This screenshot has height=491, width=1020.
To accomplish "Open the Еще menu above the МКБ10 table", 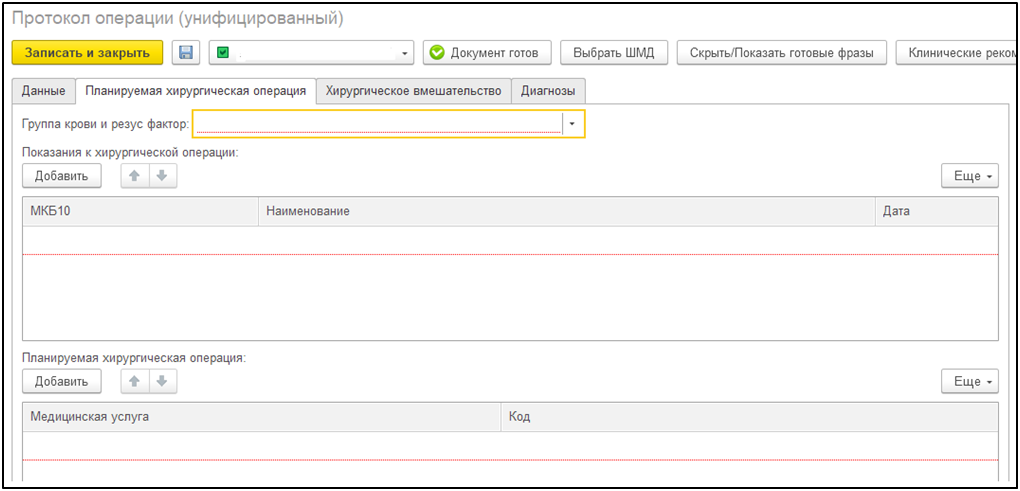I will (969, 176).
